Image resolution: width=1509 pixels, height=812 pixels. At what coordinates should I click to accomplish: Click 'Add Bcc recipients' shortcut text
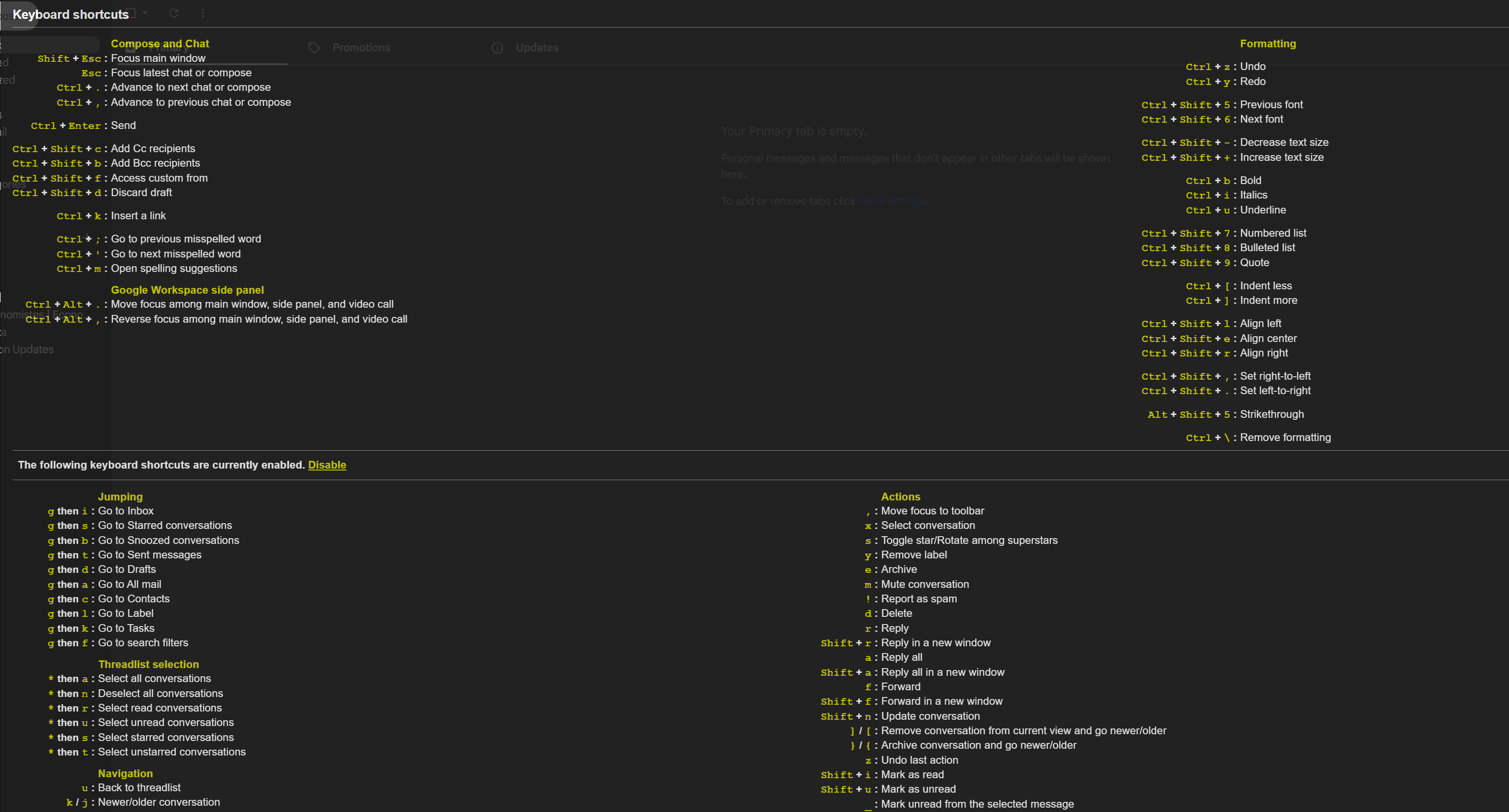155,163
